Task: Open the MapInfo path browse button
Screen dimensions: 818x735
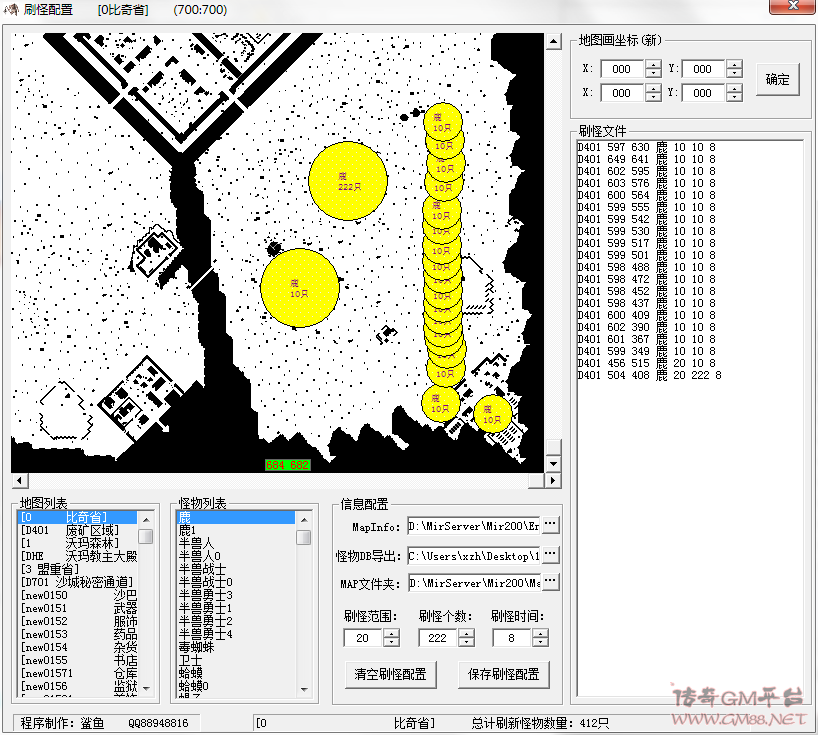Action: (x=551, y=525)
